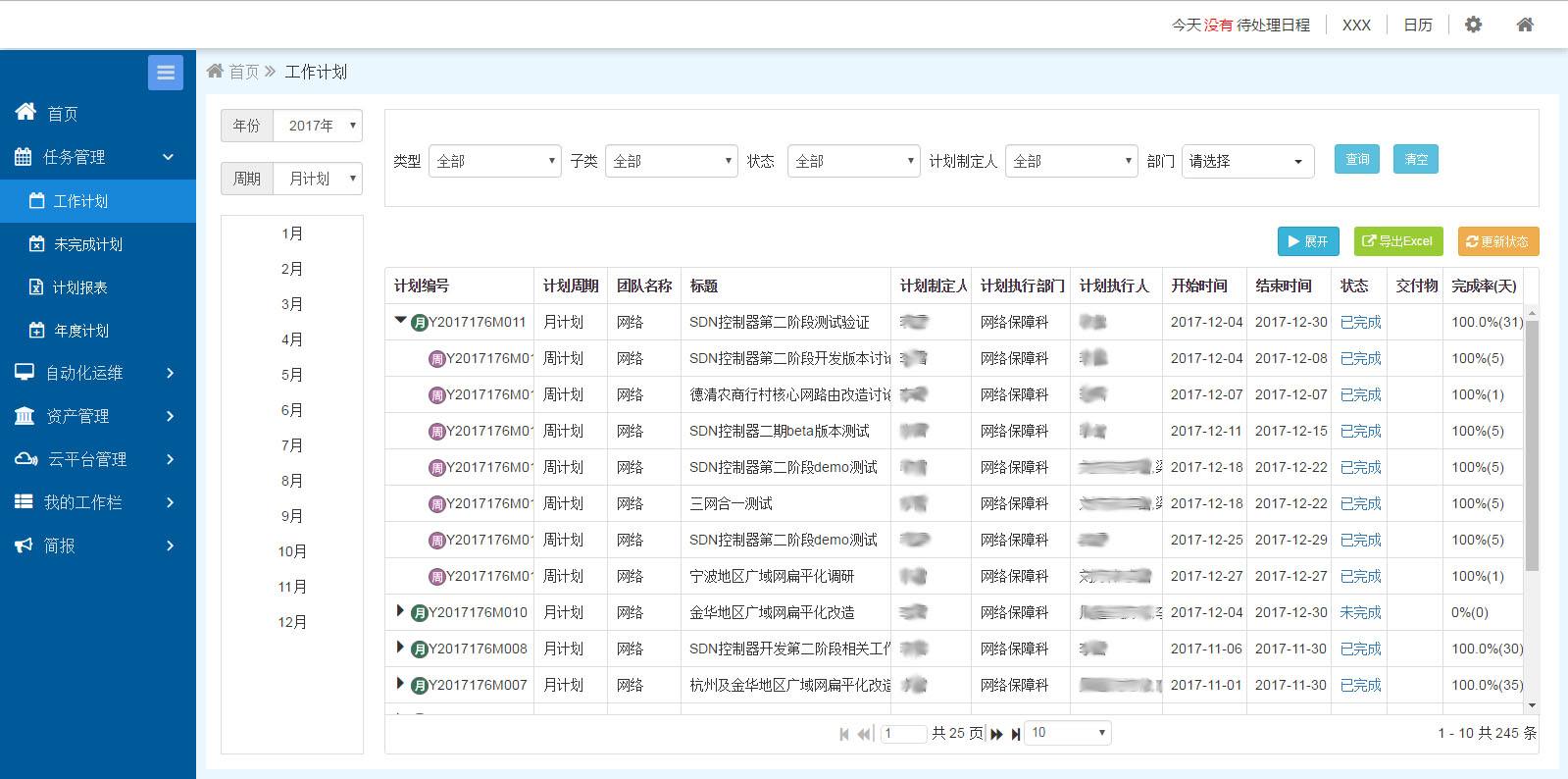Open the 部门 department dropdown
This screenshot has height=779, width=1568.
(1247, 161)
